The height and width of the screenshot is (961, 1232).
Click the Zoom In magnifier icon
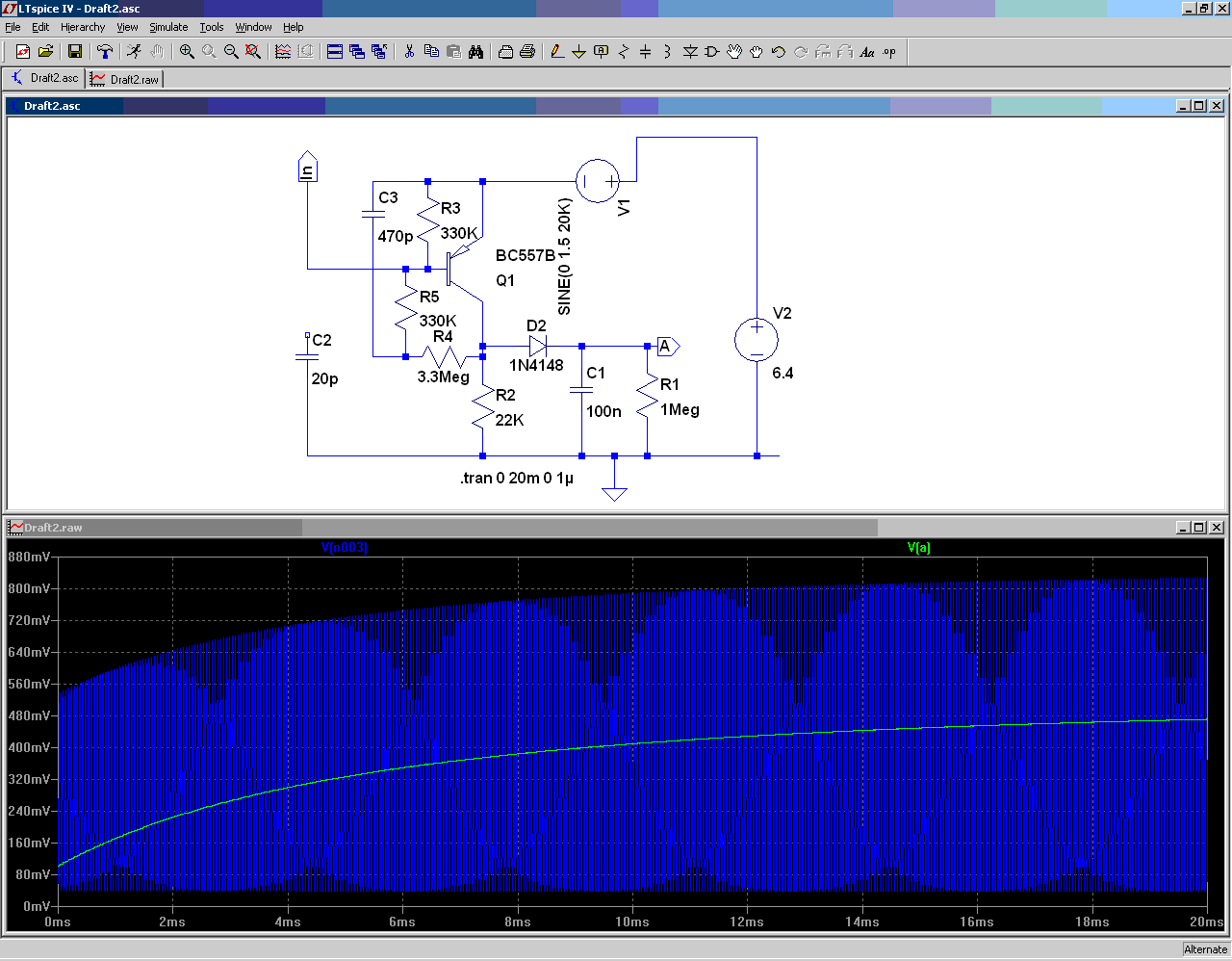[x=187, y=52]
